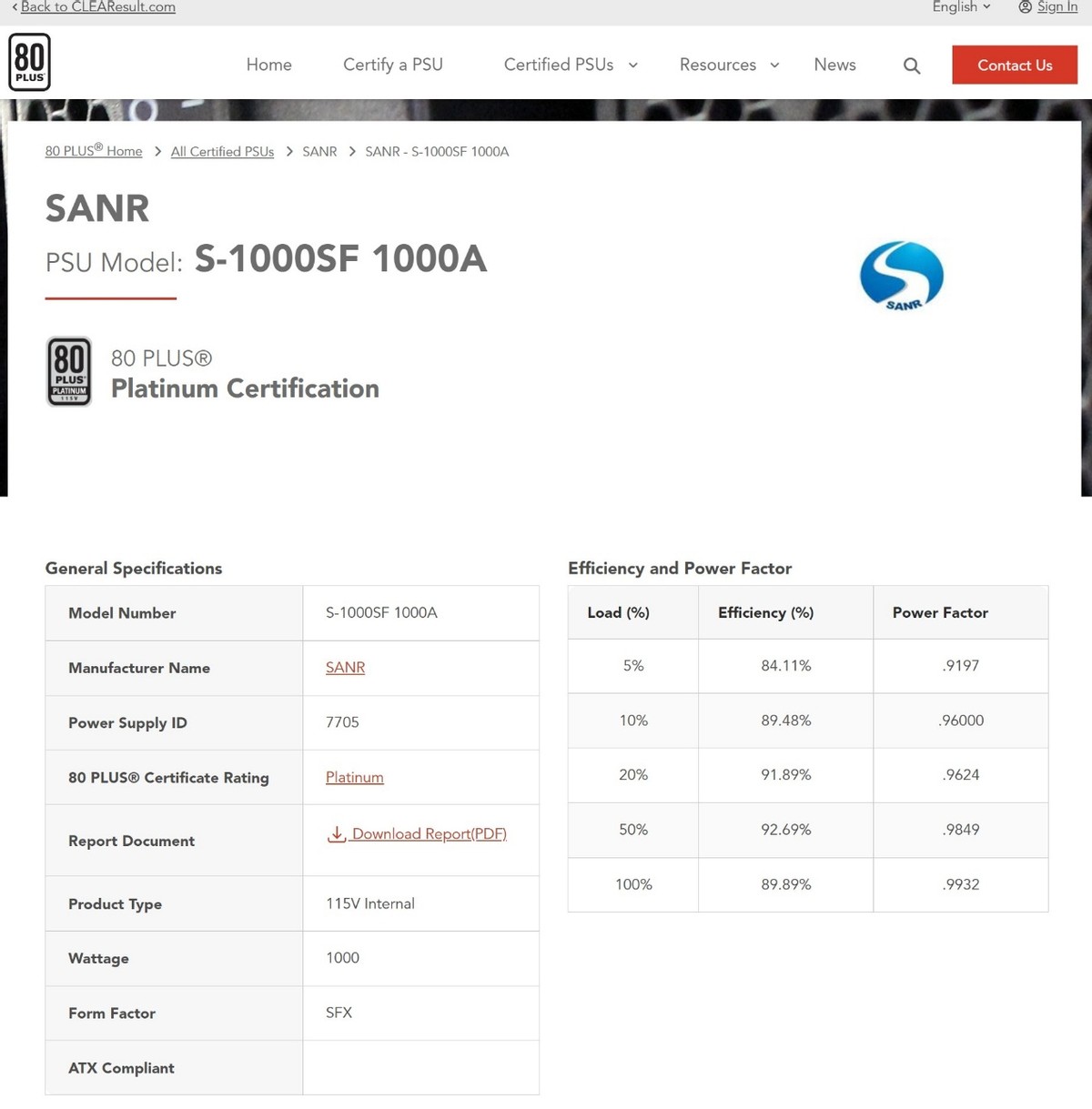The width and height of the screenshot is (1092, 1109).
Task: Click the download arrow icon beside report link
Action: click(337, 833)
